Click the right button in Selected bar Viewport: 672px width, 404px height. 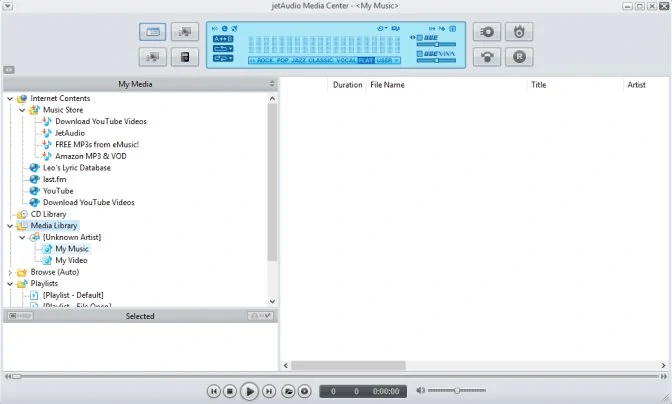[260, 316]
